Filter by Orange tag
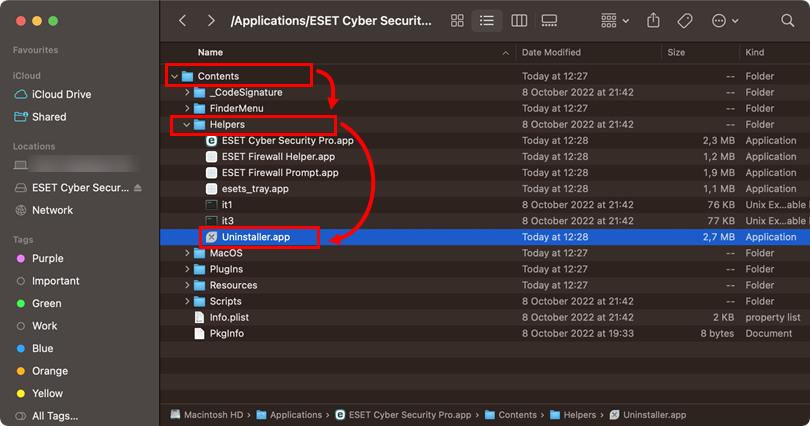This screenshot has width=810, height=426. point(42,371)
